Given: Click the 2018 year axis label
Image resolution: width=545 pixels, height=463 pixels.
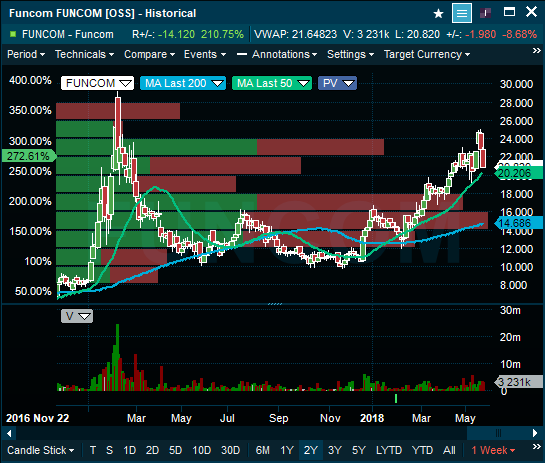Looking at the screenshot, I should pyautogui.click(x=372, y=418).
